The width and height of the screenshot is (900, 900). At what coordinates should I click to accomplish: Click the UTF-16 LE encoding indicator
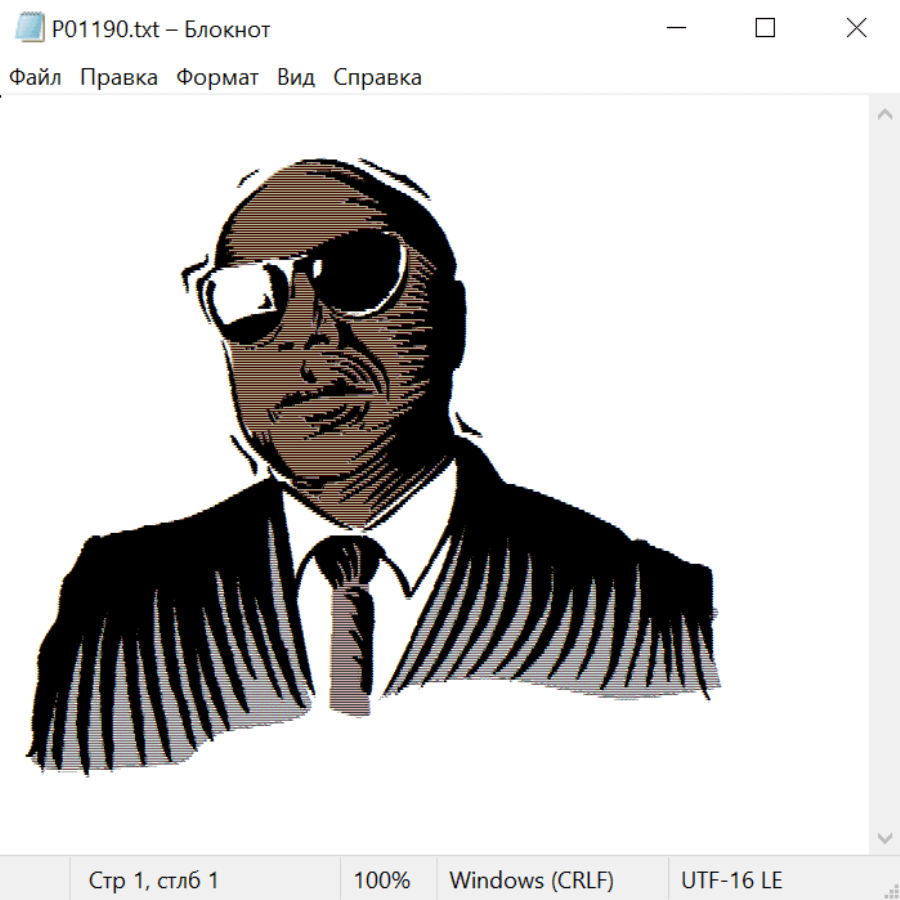(x=732, y=881)
